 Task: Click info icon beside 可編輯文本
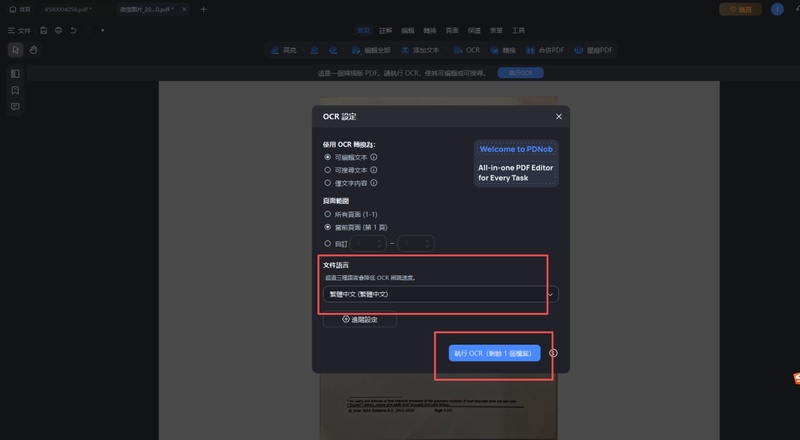click(373, 157)
